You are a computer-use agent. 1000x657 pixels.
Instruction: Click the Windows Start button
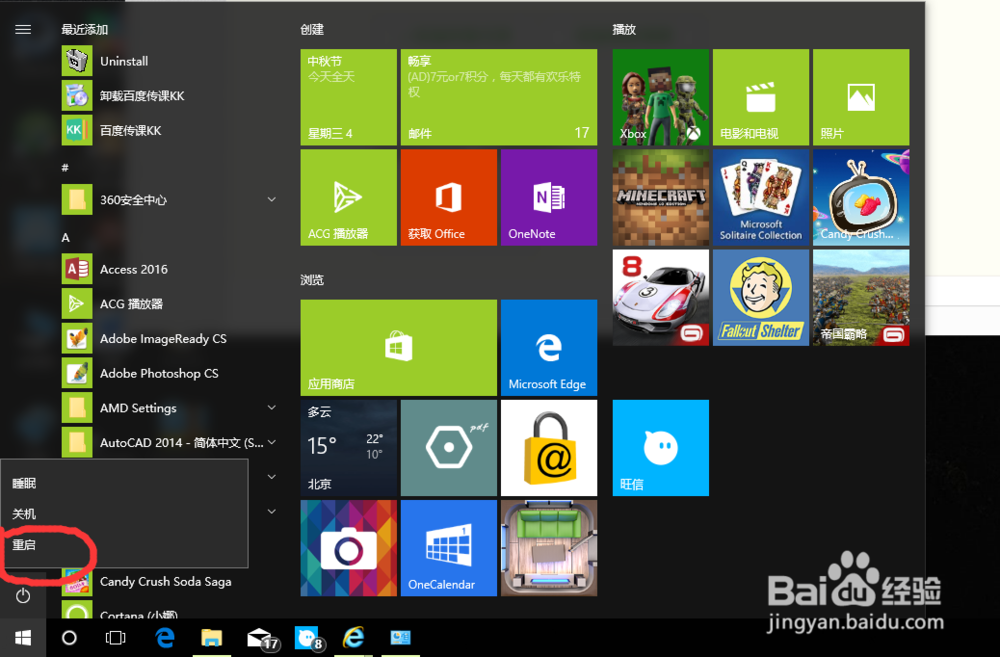(23, 638)
